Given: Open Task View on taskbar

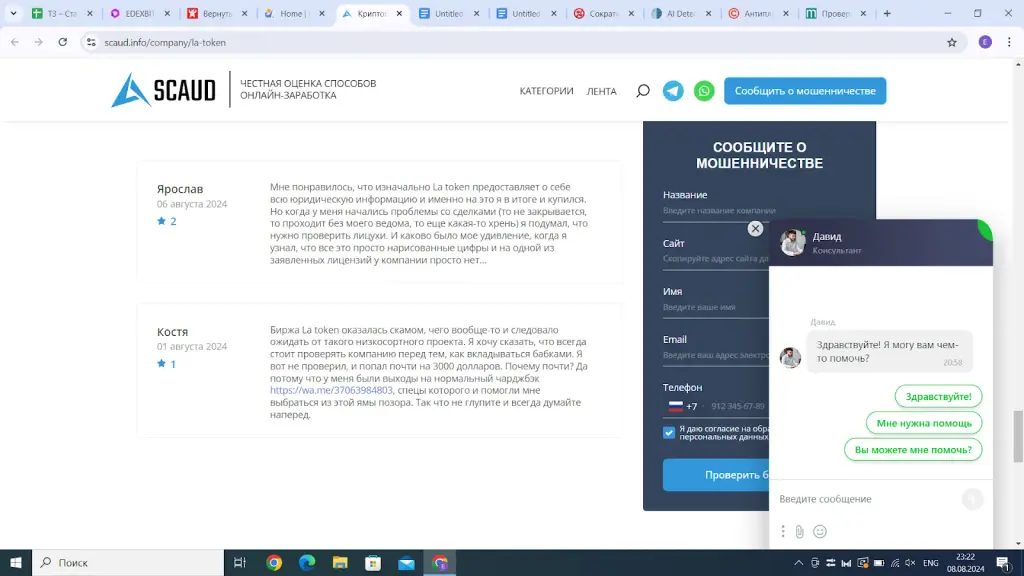Looking at the screenshot, I should 240,562.
